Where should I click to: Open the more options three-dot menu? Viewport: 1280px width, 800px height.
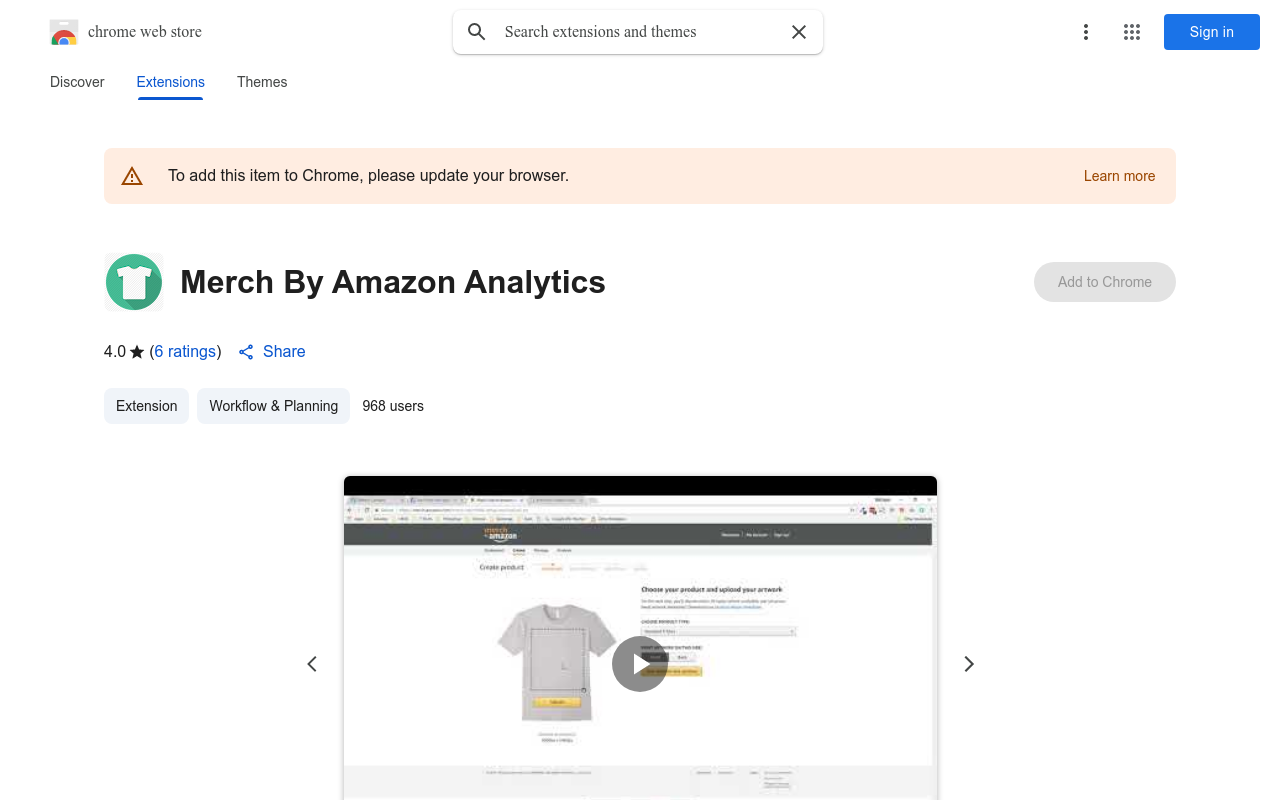click(1086, 32)
